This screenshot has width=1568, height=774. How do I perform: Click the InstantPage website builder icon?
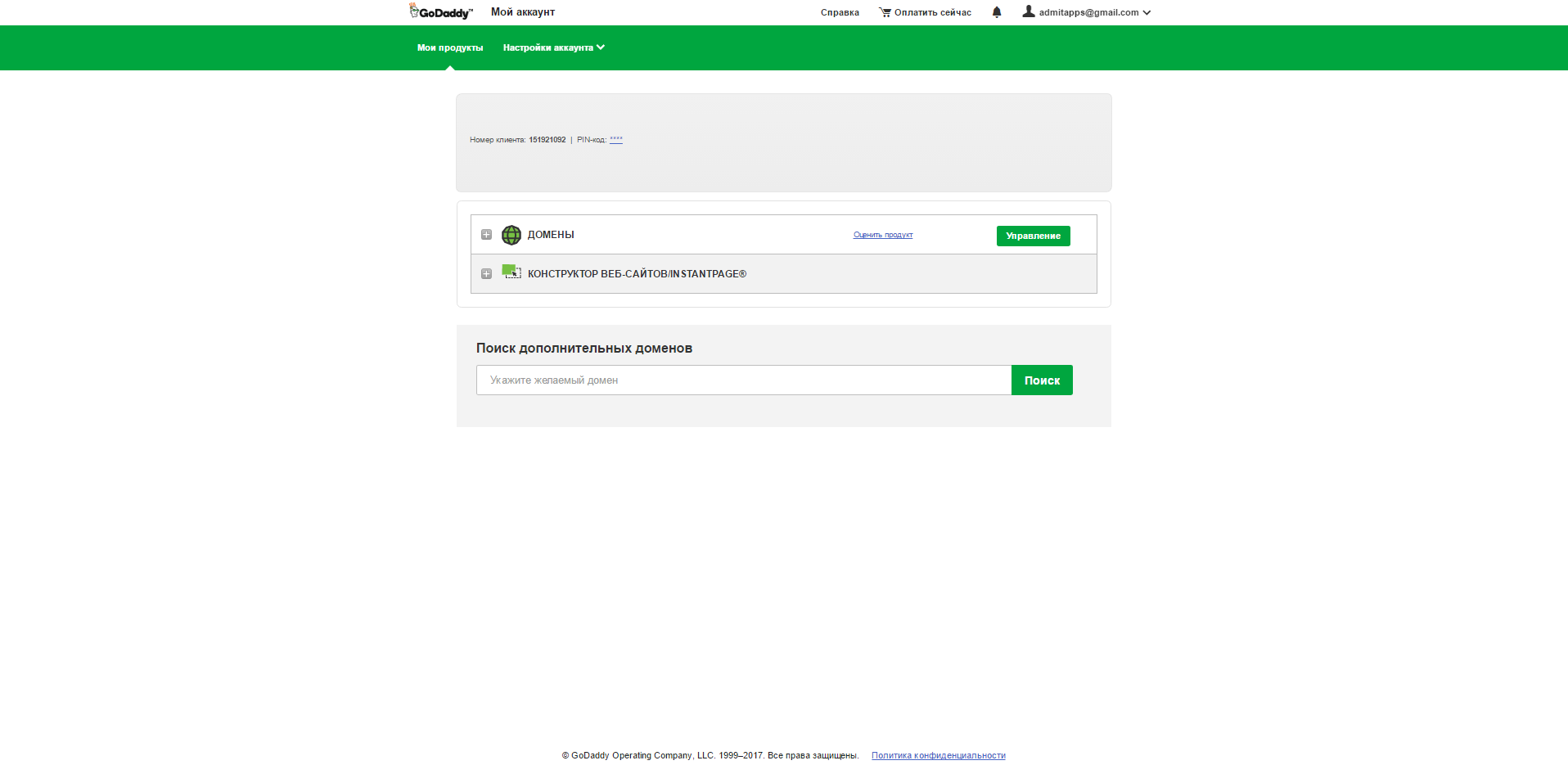pyautogui.click(x=511, y=272)
